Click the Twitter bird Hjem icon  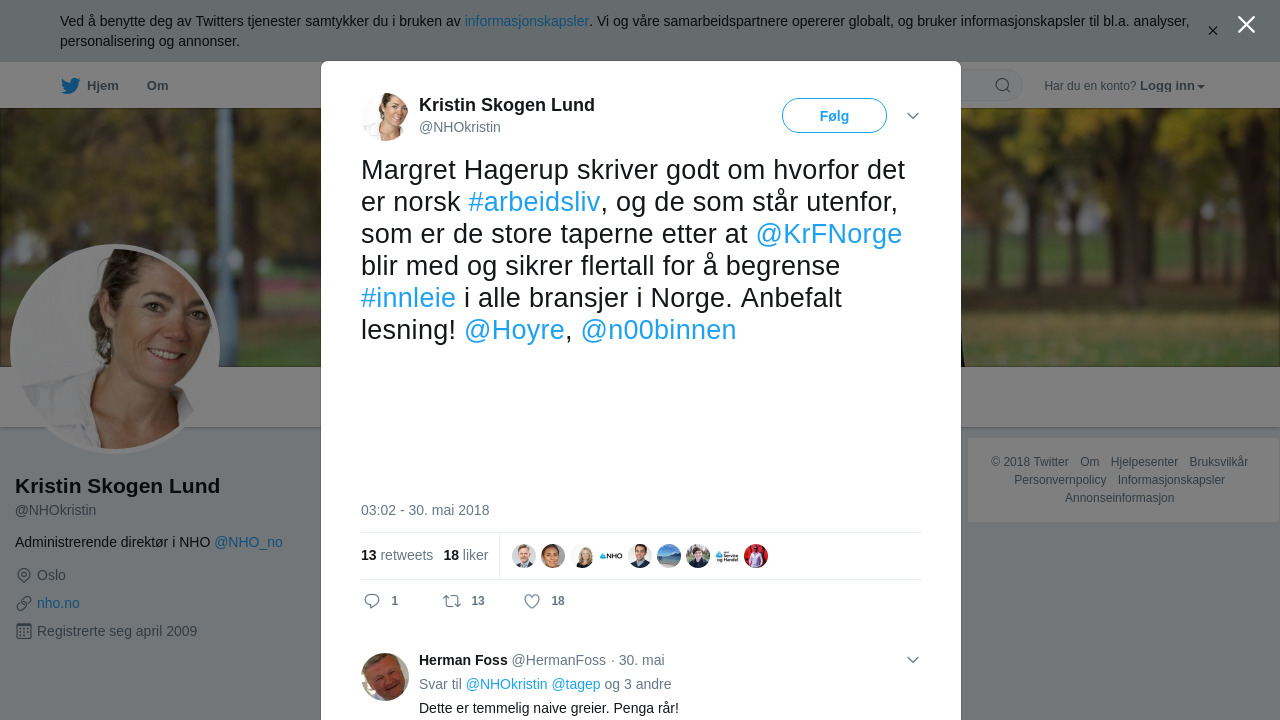(70, 86)
